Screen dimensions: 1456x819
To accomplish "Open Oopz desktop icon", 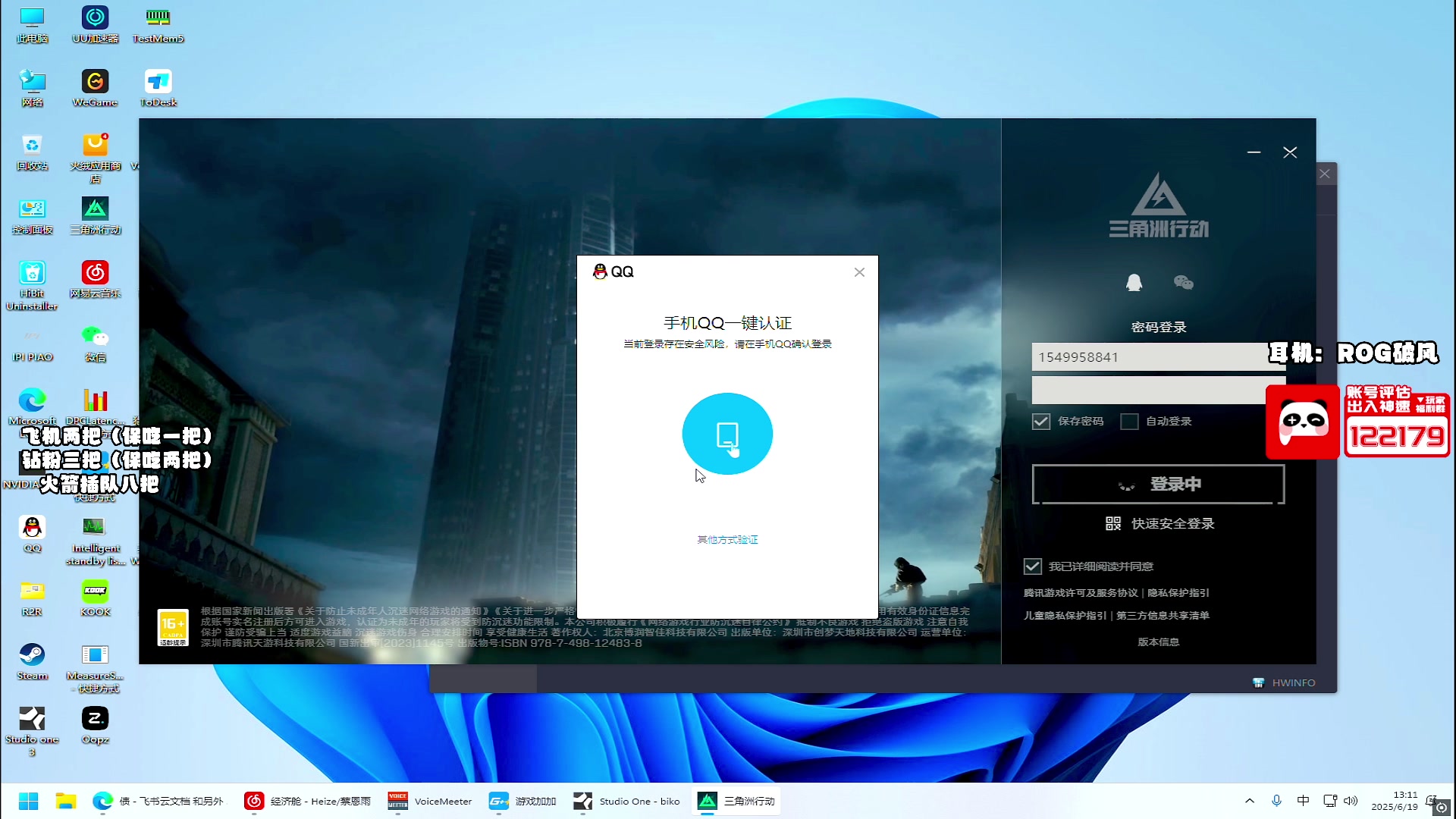I will [x=95, y=726].
